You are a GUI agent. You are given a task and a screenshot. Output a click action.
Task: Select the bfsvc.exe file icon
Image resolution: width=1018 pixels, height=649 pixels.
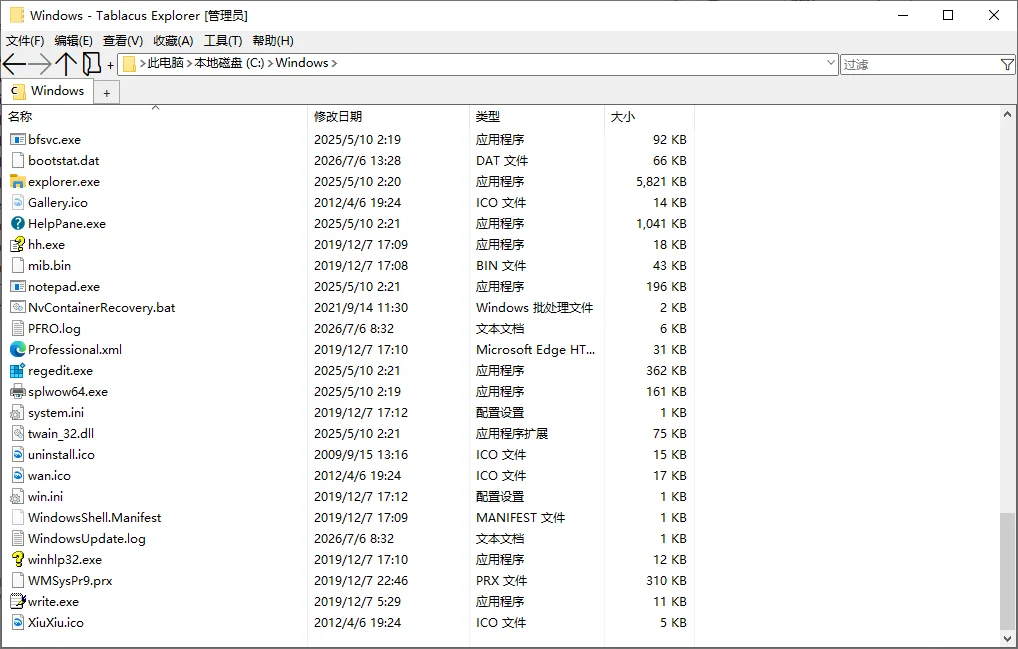(18, 140)
